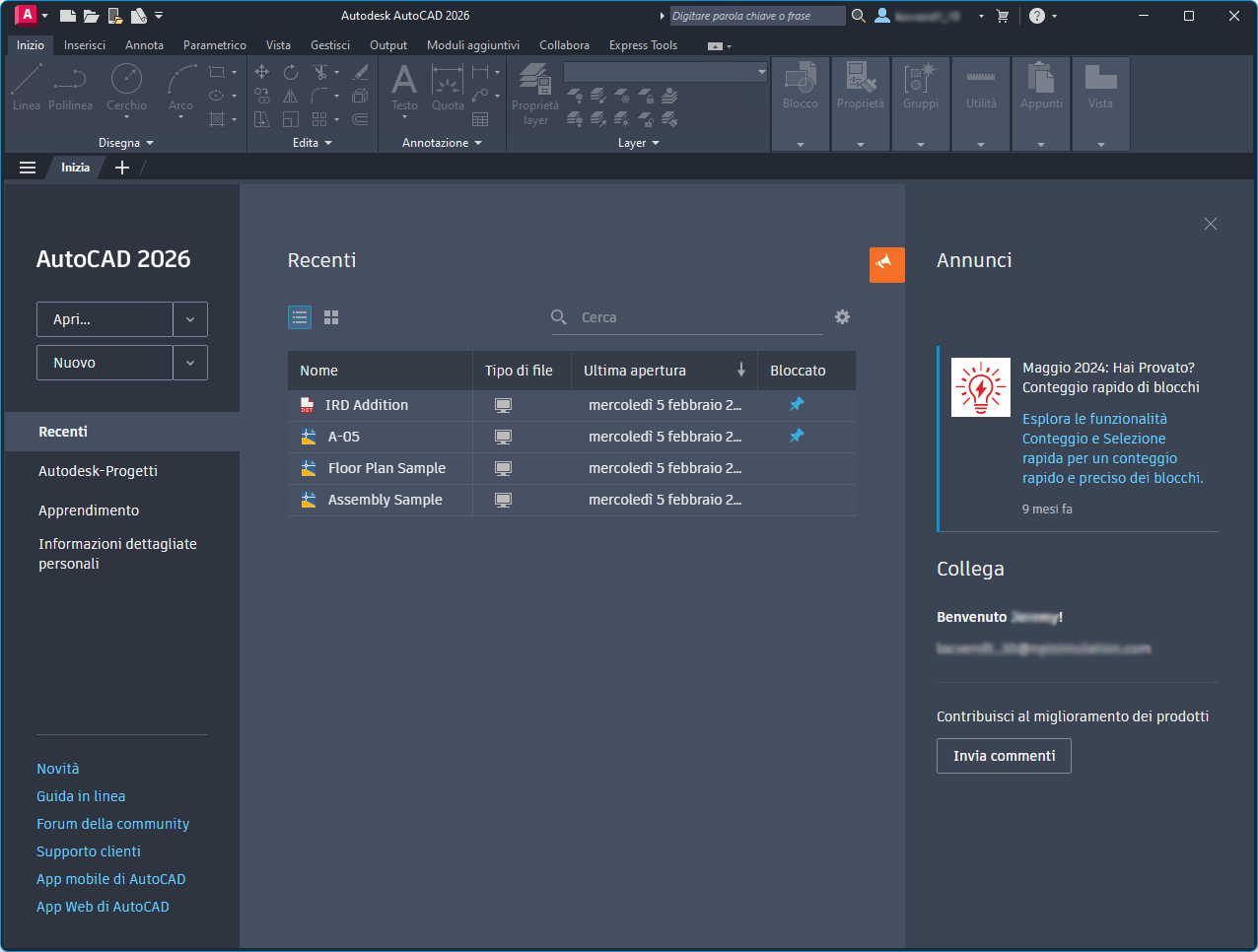Open the Inserisci ribbon tab
This screenshot has width=1258, height=952.
click(x=85, y=45)
